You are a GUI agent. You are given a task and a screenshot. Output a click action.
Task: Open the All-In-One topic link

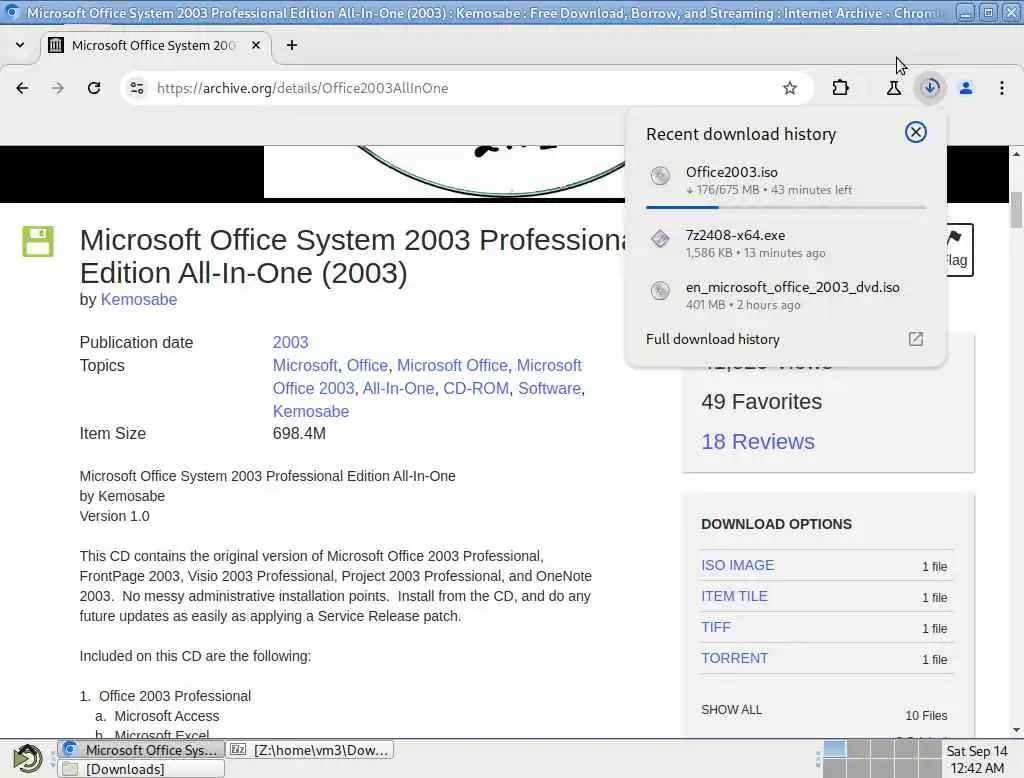[x=398, y=388]
